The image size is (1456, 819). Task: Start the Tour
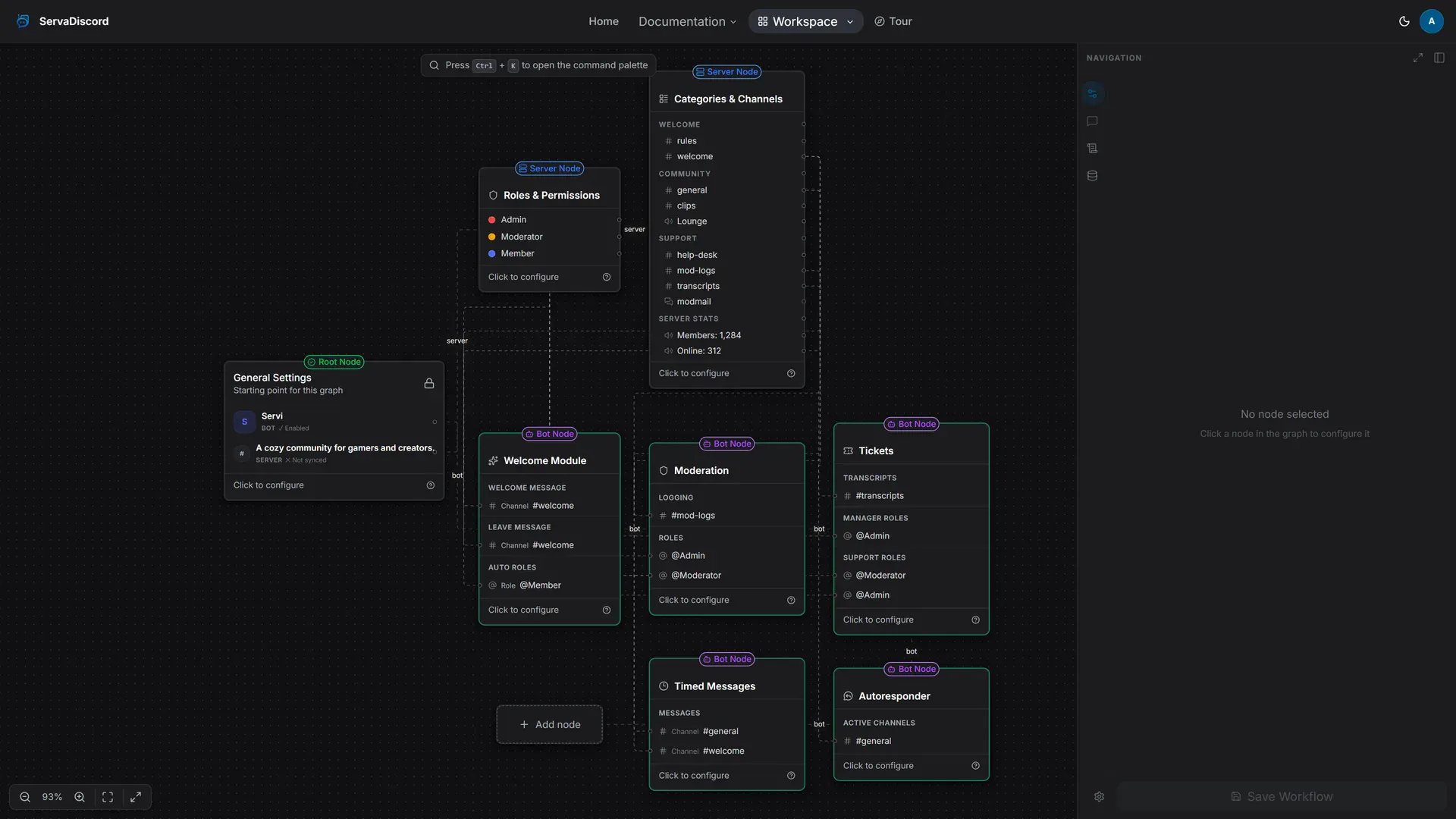click(893, 21)
